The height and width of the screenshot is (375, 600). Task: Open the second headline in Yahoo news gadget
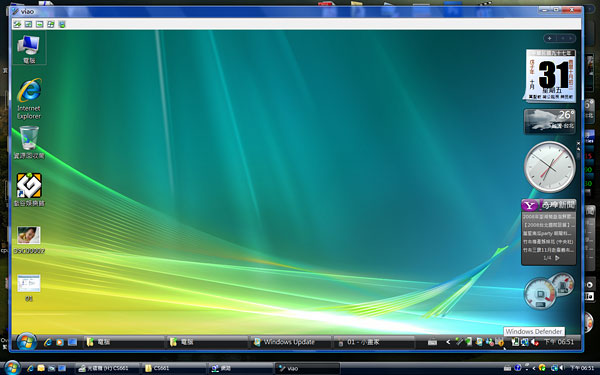pos(549,225)
